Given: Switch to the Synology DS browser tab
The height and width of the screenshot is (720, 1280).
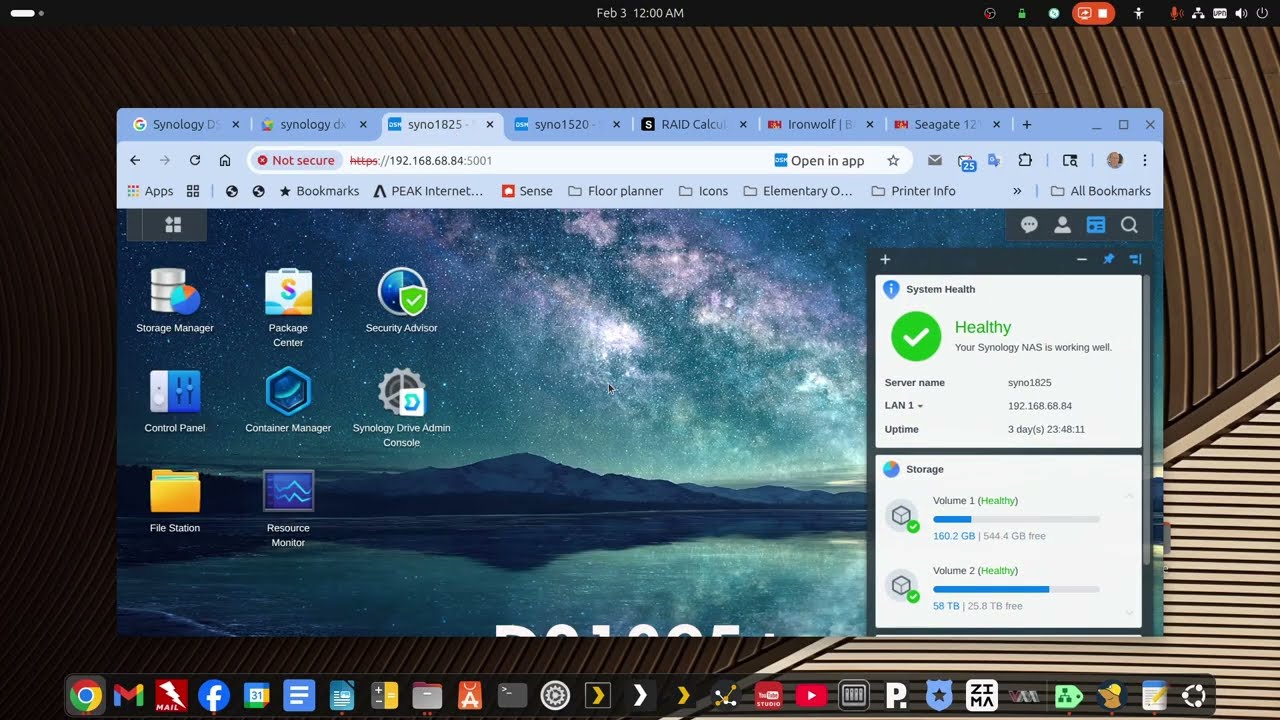Looking at the screenshot, I should click(x=186, y=125).
